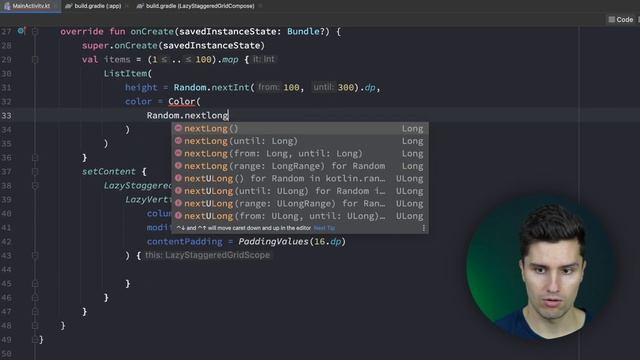Screen dimensions: 640x360
Task: Pick nextLong(range: LongRange) for Random suggestion
Action: click(300, 166)
